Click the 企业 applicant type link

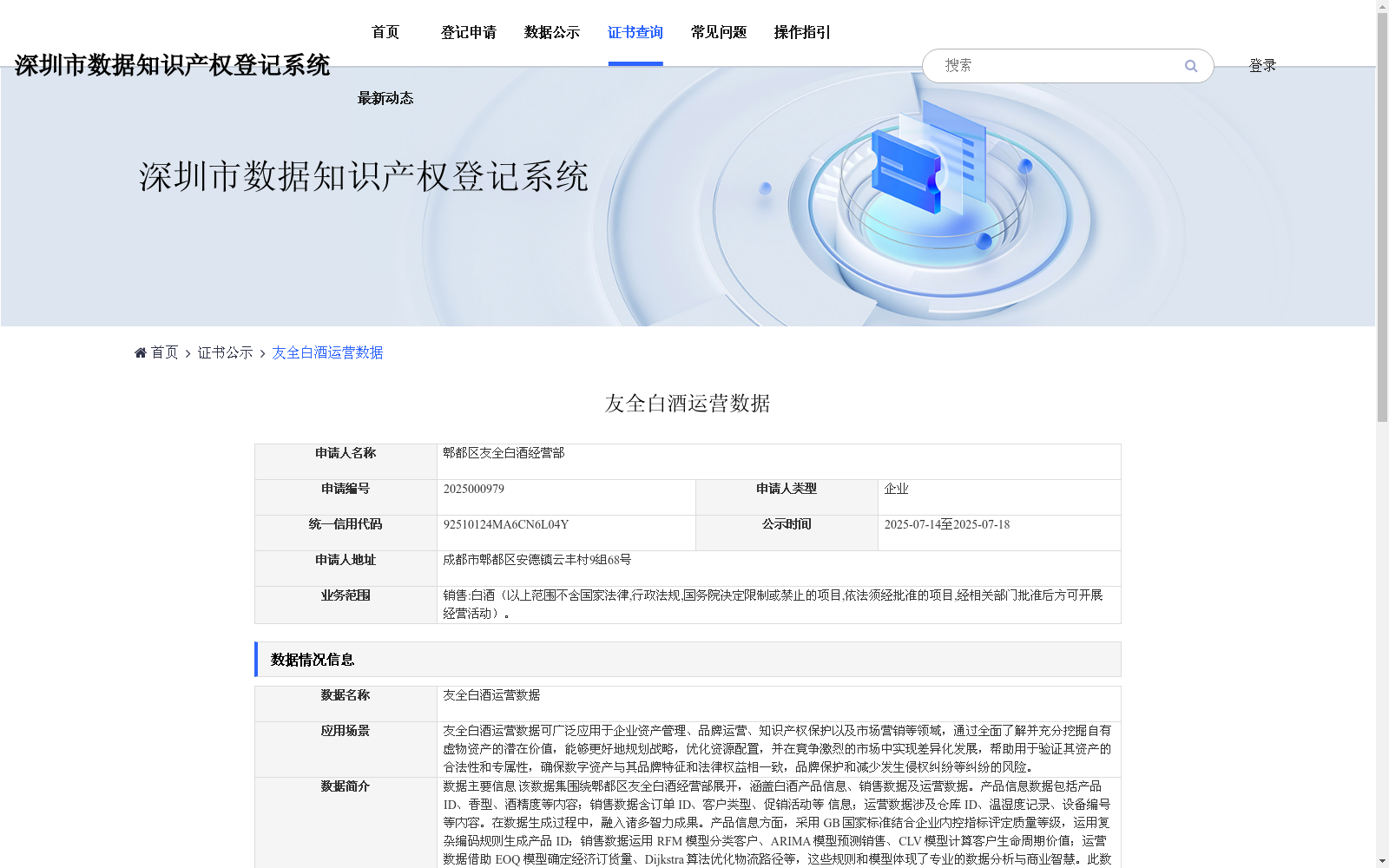pos(896,489)
